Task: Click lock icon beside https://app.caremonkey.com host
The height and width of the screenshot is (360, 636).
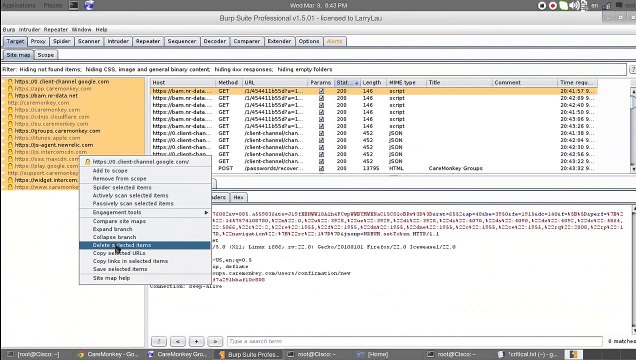Action: click(x=11, y=89)
